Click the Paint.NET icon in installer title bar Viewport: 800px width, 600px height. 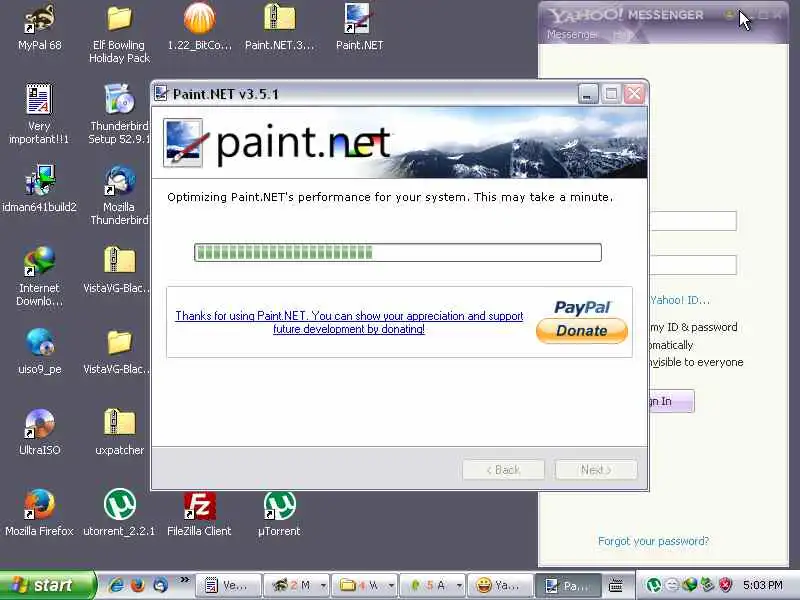click(161, 93)
